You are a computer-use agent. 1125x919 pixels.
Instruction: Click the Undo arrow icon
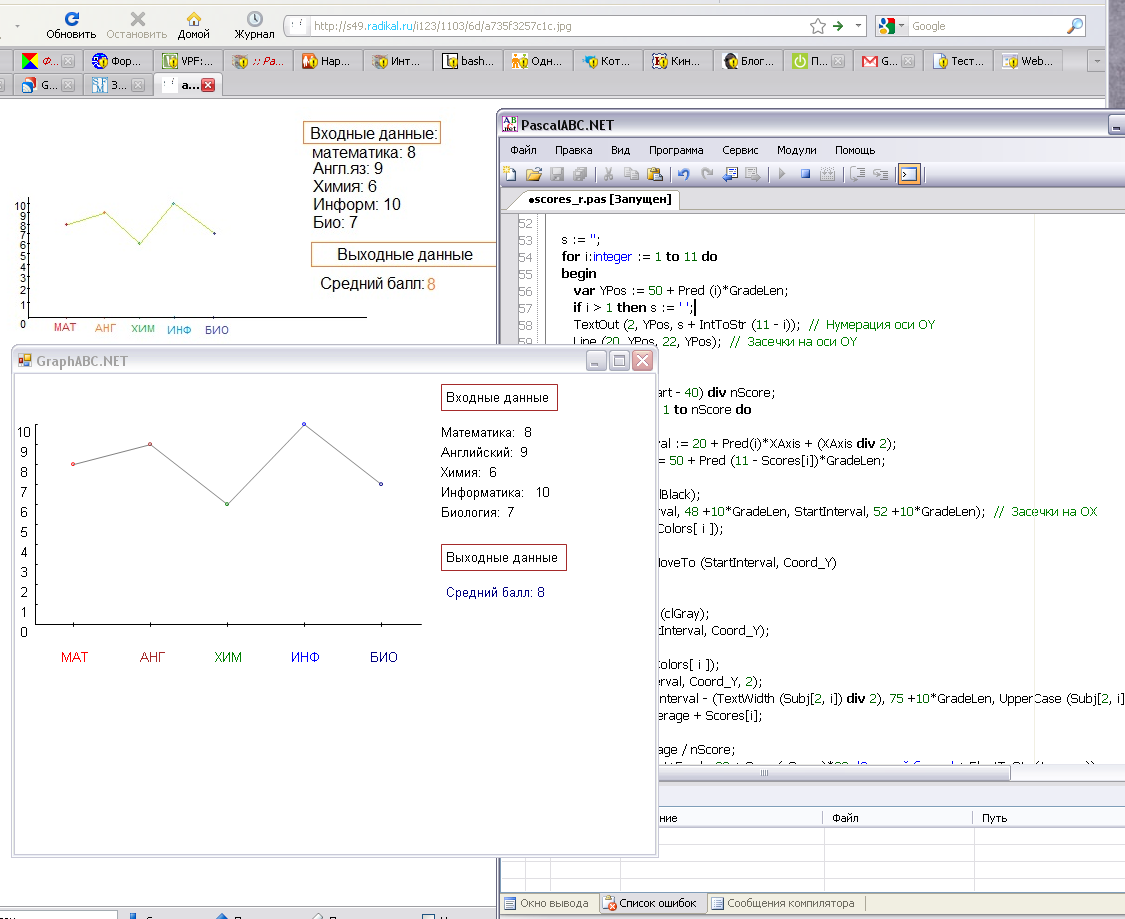pyautogui.click(x=684, y=174)
